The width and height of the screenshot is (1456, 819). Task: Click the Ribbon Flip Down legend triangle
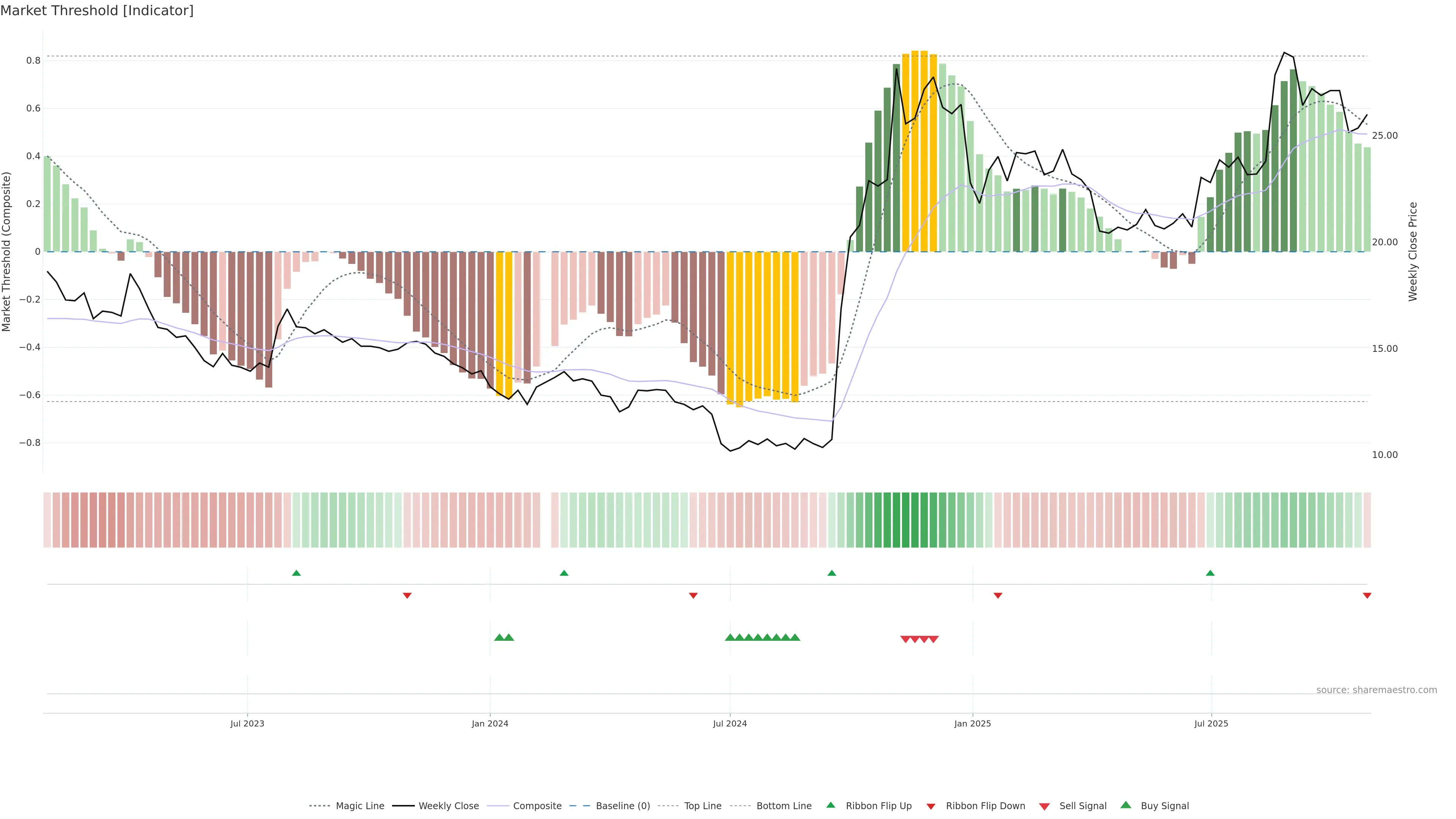click(x=931, y=806)
